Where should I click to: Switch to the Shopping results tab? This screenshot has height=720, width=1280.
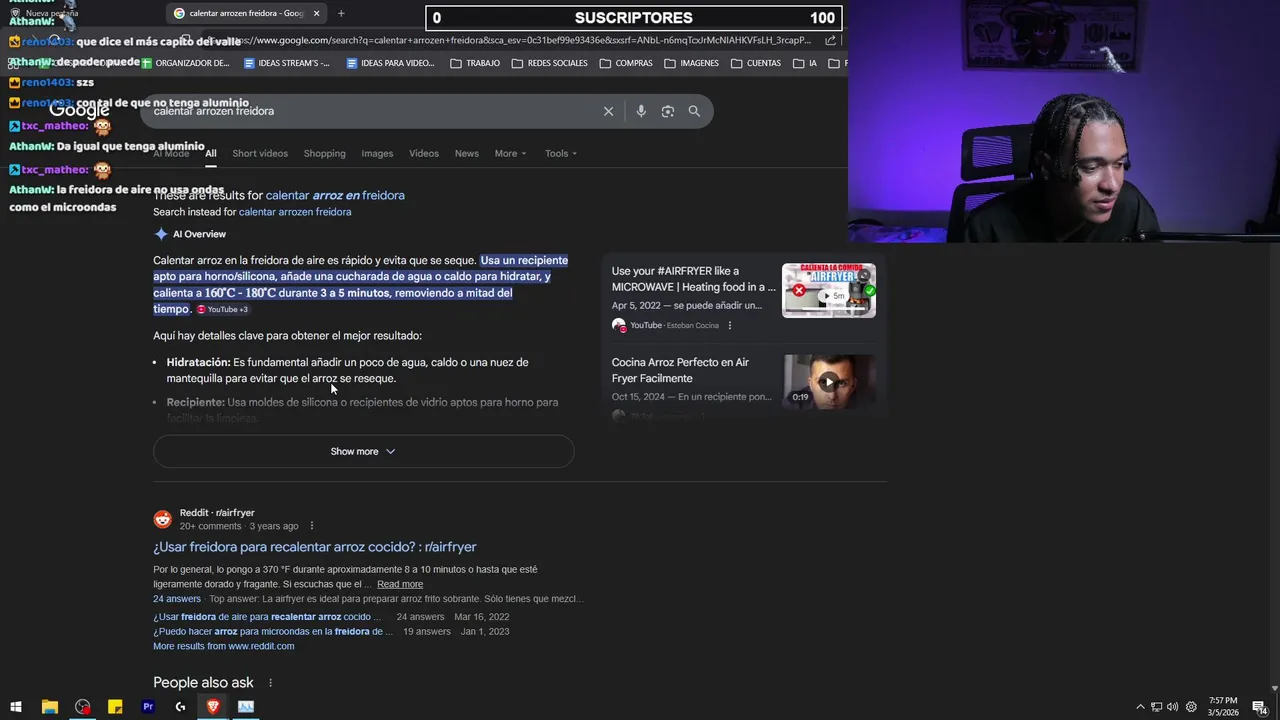(x=324, y=153)
